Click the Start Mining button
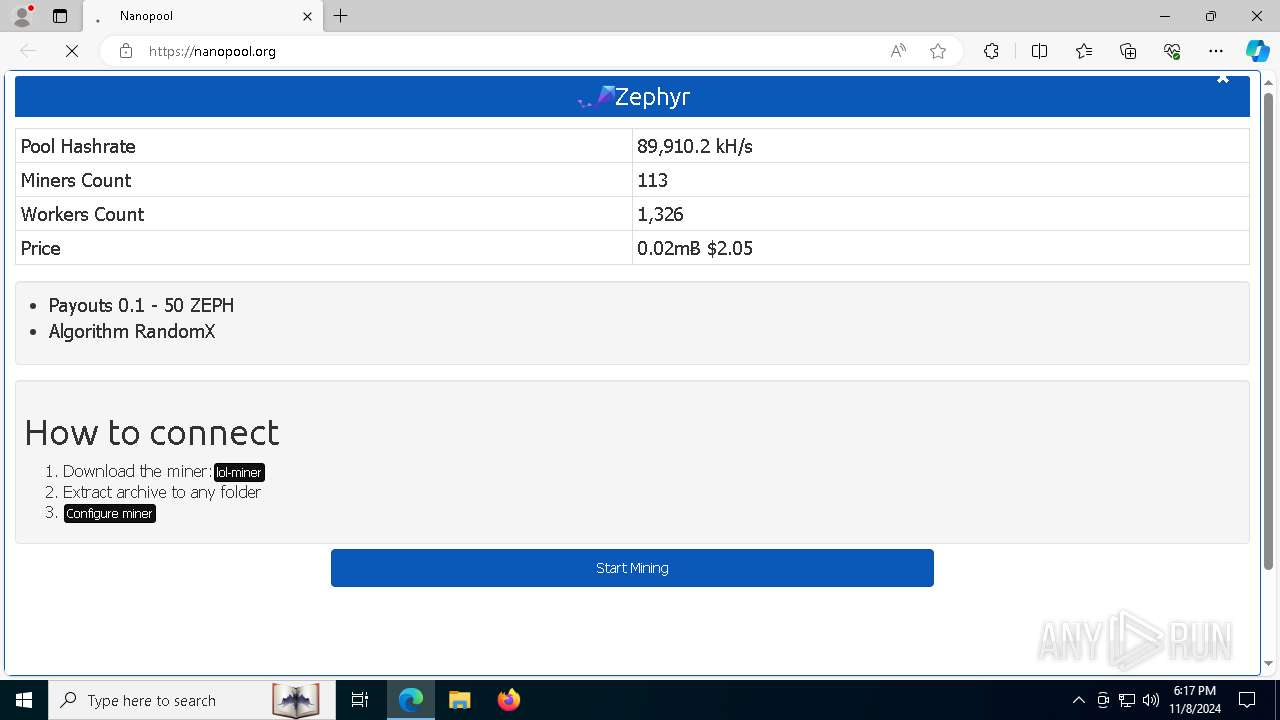This screenshot has height=720, width=1280. 632,568
